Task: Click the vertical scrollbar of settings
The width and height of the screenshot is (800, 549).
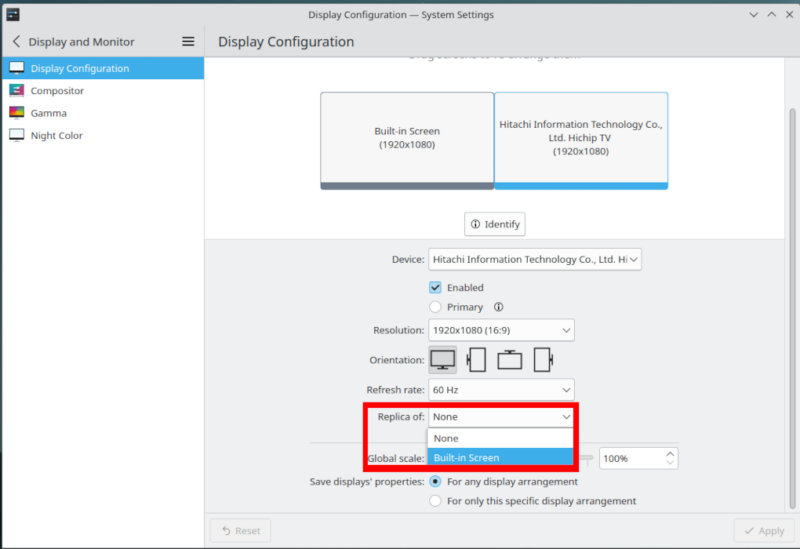Action: [x=792, y=309]
